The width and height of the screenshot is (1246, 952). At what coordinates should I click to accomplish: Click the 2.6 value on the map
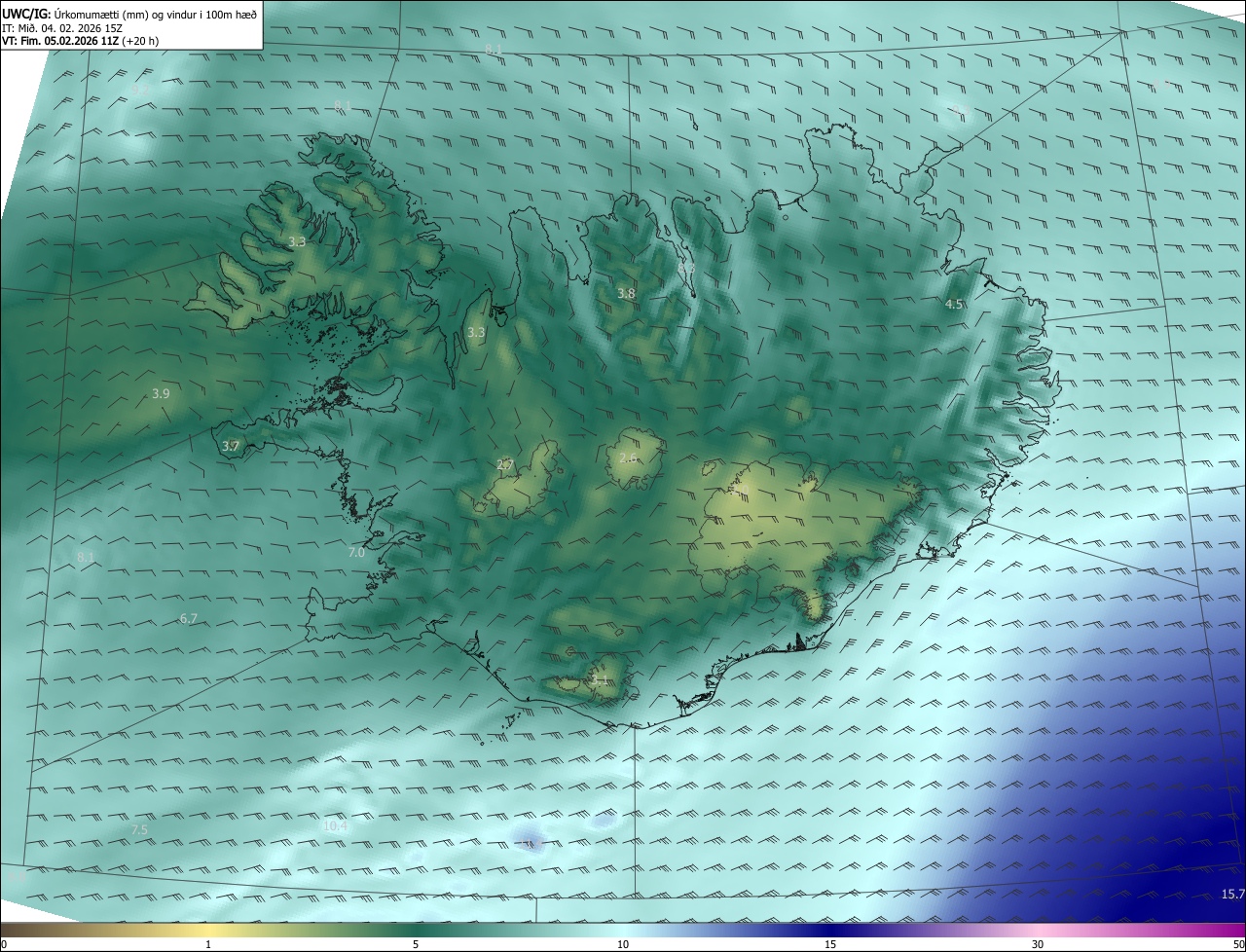(x=628, y=458)
